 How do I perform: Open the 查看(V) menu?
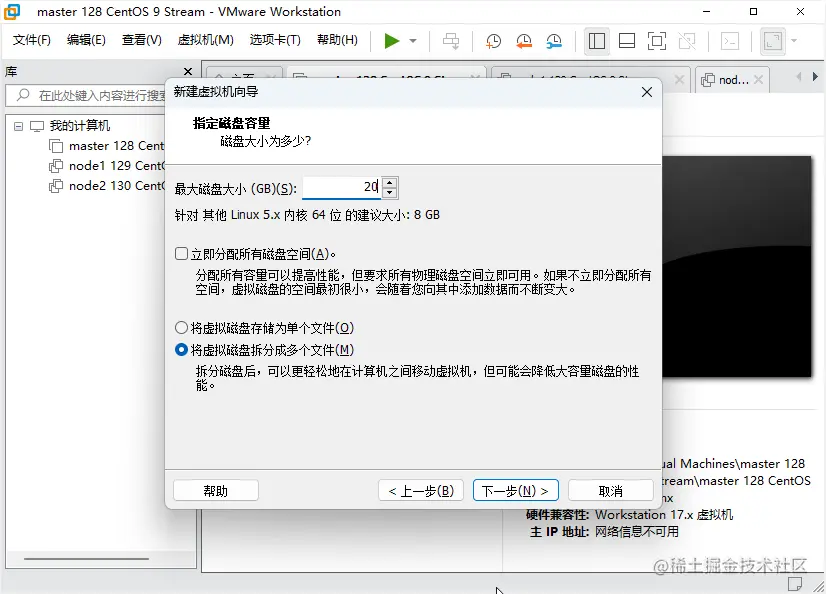(141, 40)
